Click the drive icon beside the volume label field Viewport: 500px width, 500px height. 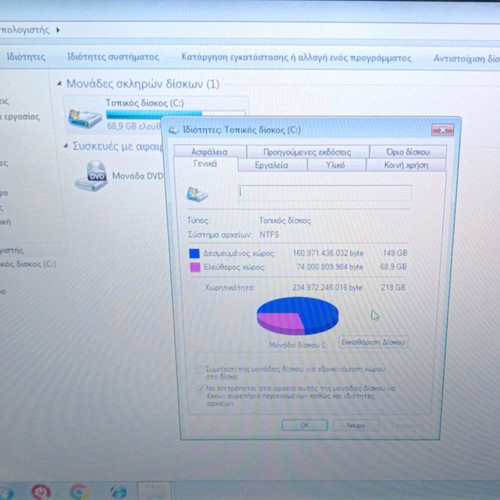(197, 194)
